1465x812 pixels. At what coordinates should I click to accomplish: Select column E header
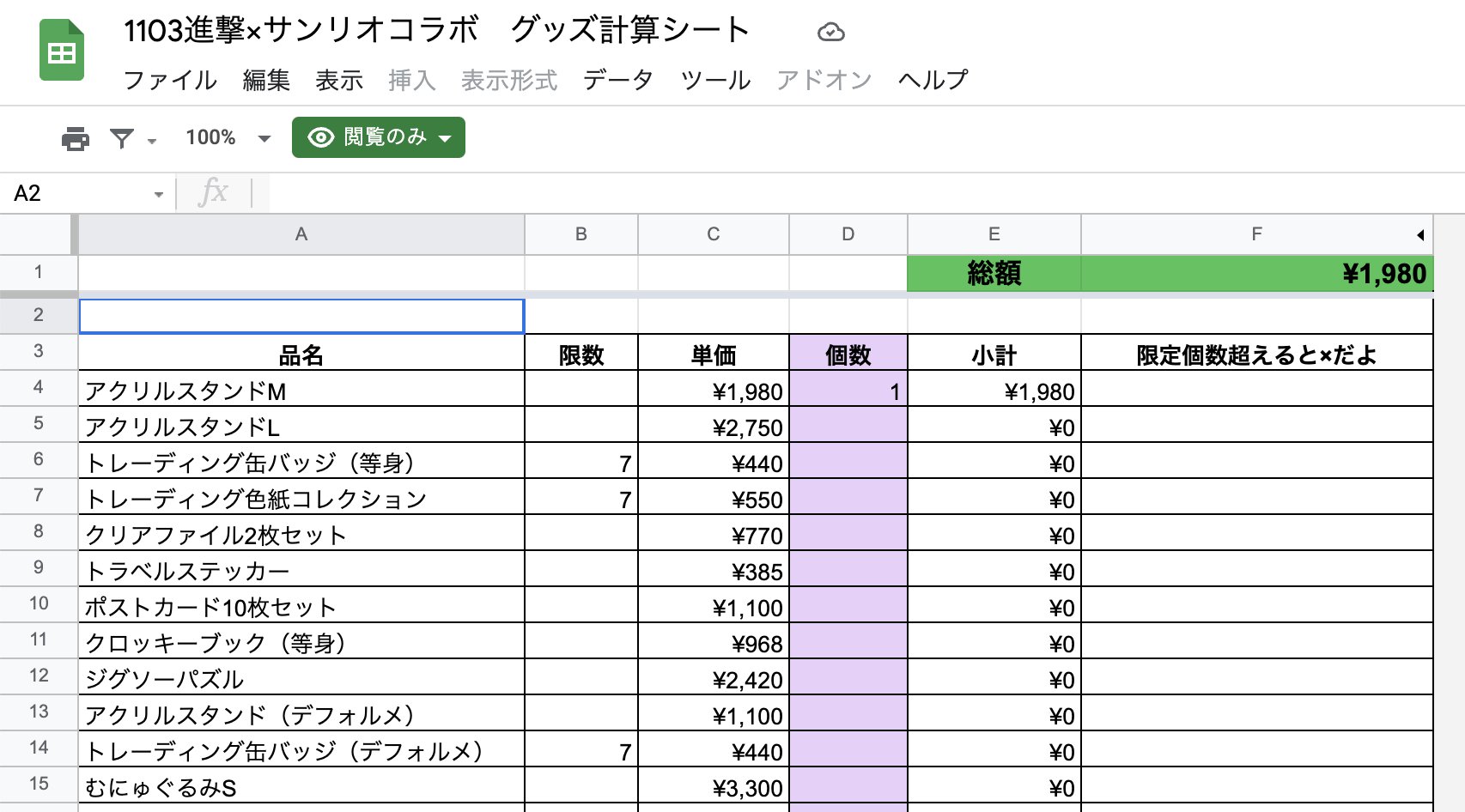pyautogui.click(x=994, y=234)
